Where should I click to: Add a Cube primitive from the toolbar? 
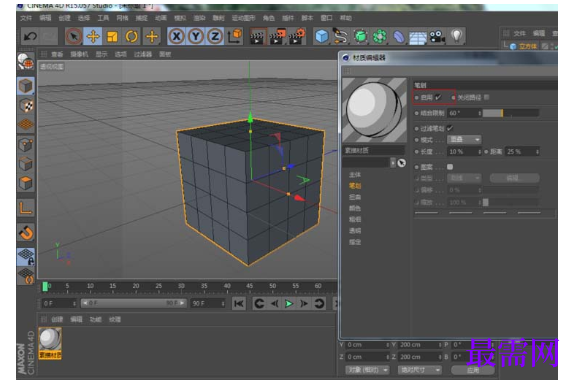(x=322, y=36)
